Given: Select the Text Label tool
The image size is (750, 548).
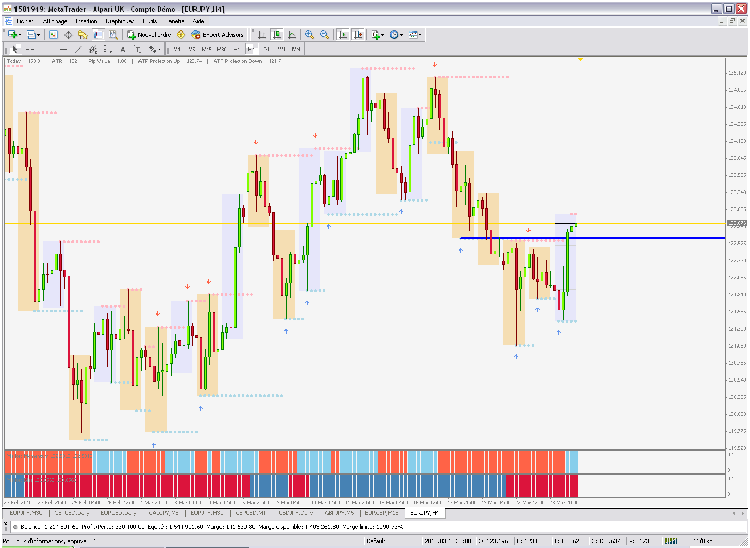Looking at the screenshot, I should 138,49.
